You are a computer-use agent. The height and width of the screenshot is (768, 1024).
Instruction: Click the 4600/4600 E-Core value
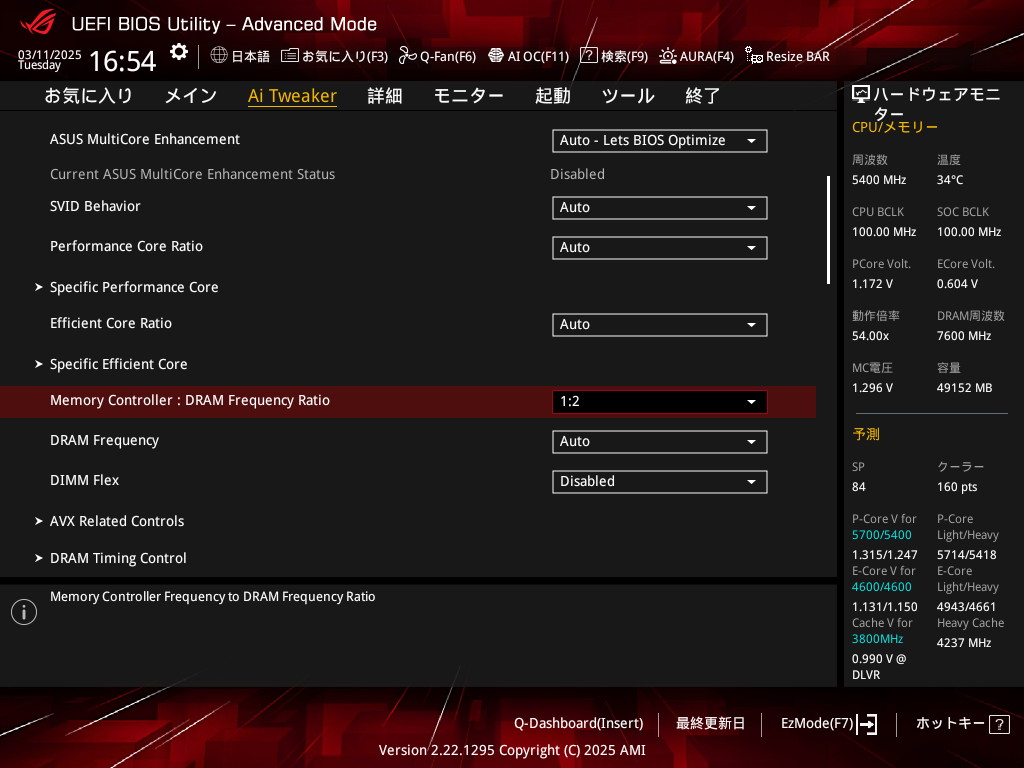[x=882, y=587]
